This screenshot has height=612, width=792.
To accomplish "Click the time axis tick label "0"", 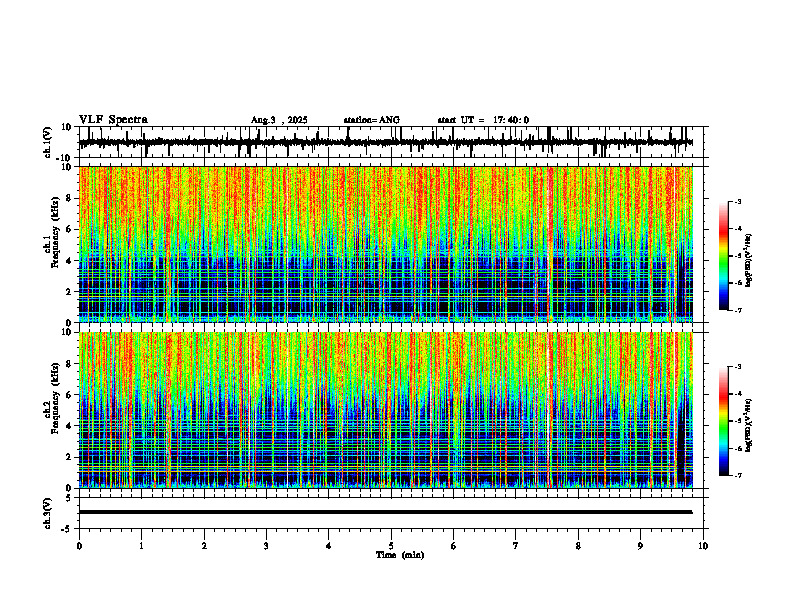I will tap(79, 546).
